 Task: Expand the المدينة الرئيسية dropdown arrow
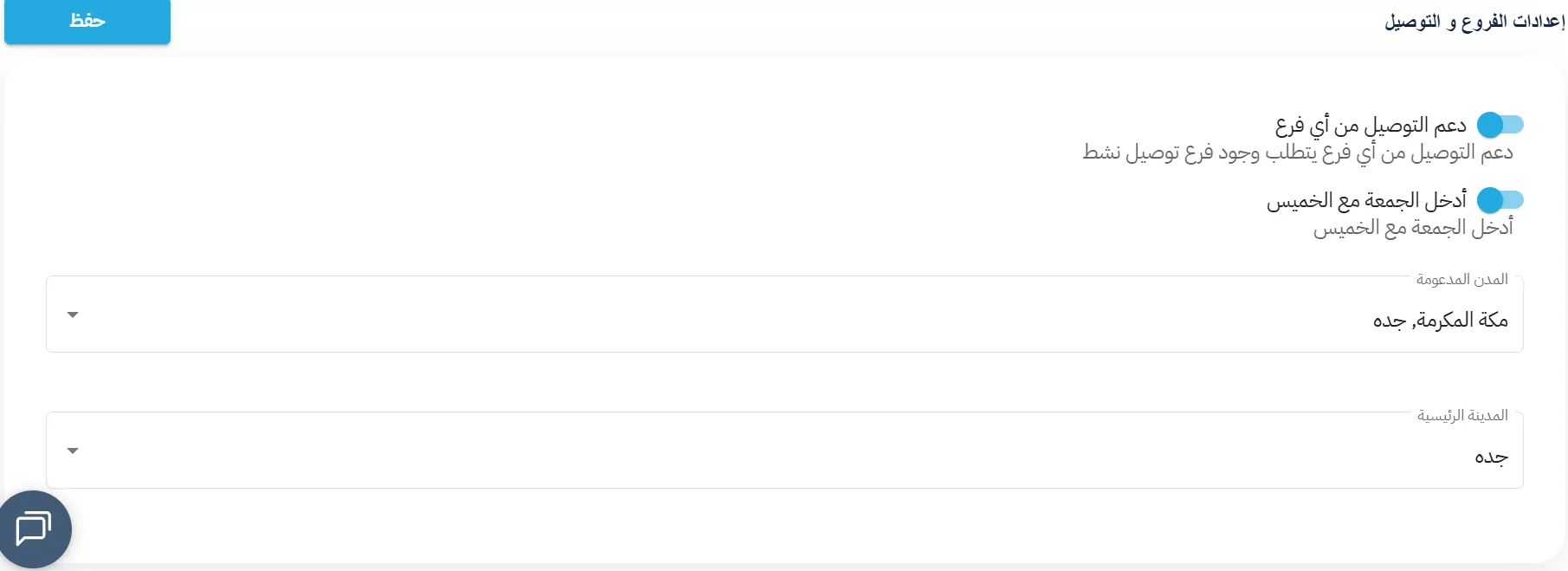tap(73, 451)
